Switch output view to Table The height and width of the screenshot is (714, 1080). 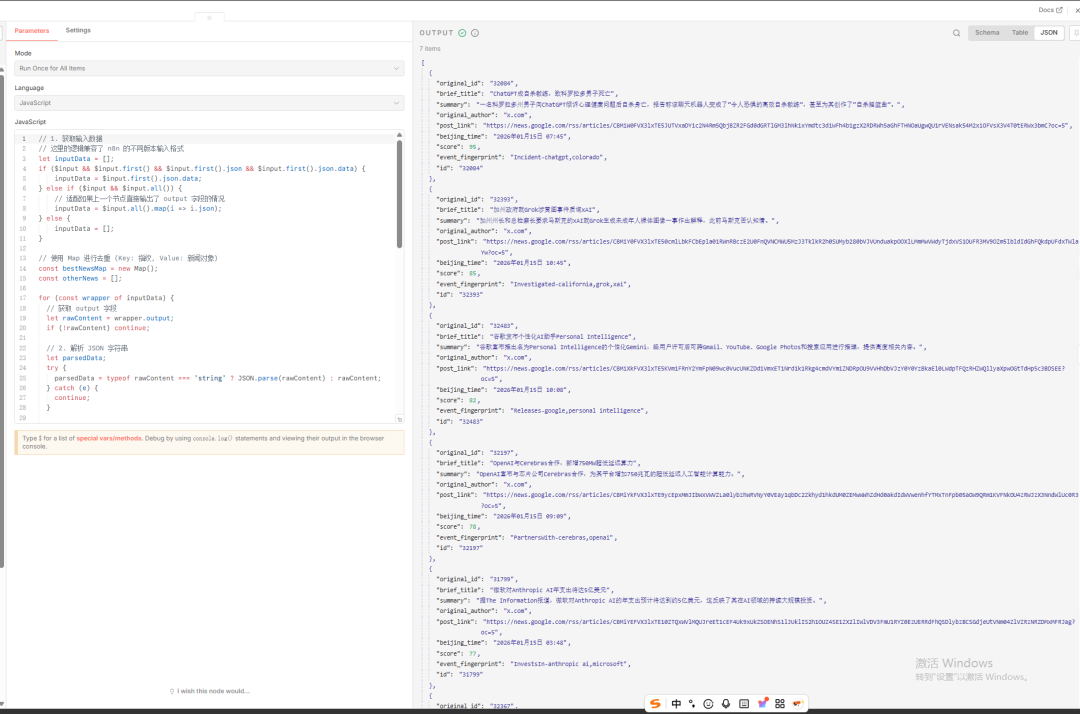point(1019,33)
